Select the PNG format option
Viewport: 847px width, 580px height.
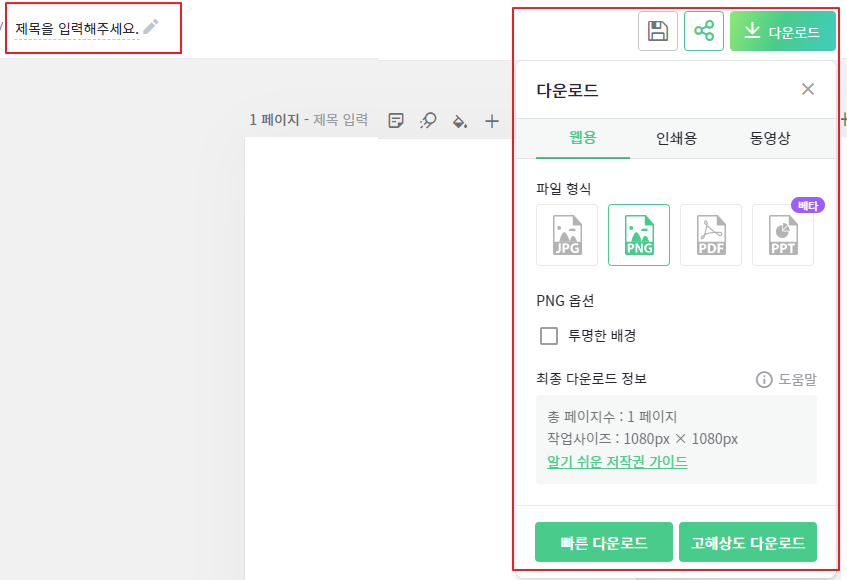[x=638, y=235]
